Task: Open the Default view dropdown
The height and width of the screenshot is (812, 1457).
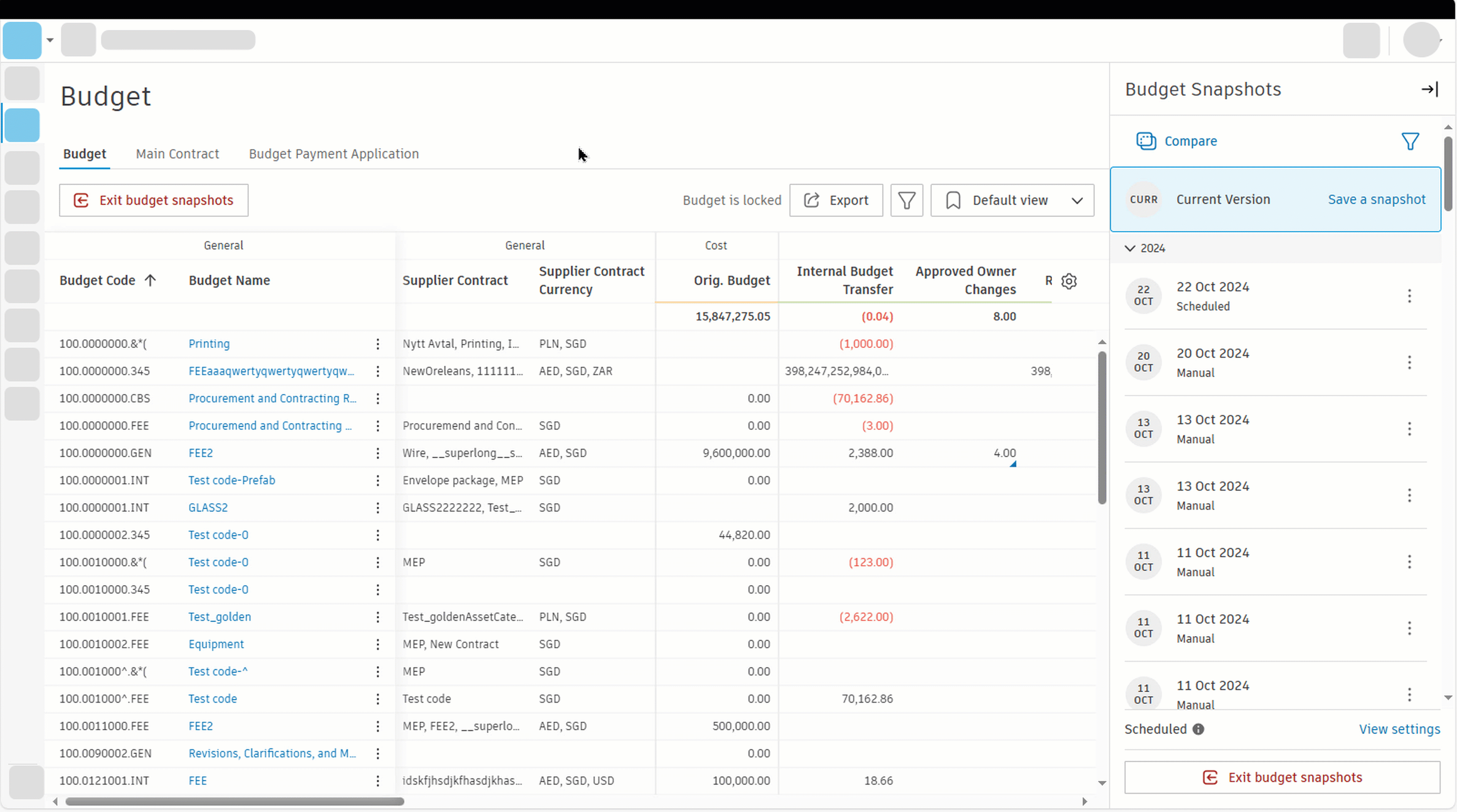Action: [x=1012, y=200]
